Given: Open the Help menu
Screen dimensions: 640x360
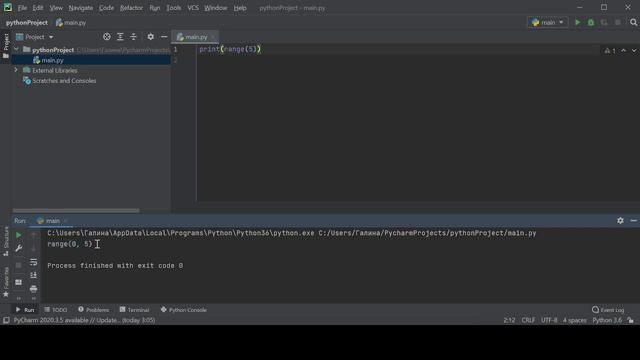Looking at the screenshot, I should pyautogui.click(x=240, y=8).
